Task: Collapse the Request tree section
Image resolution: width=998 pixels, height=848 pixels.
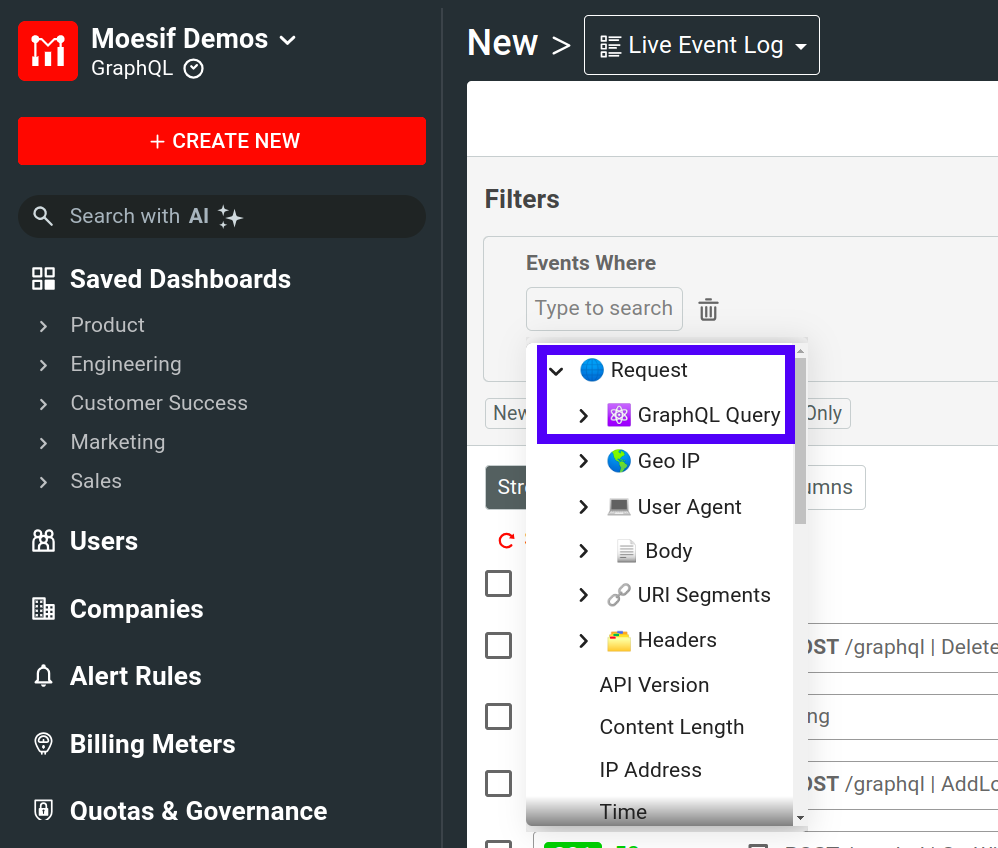Action: [x=555, y=370]
